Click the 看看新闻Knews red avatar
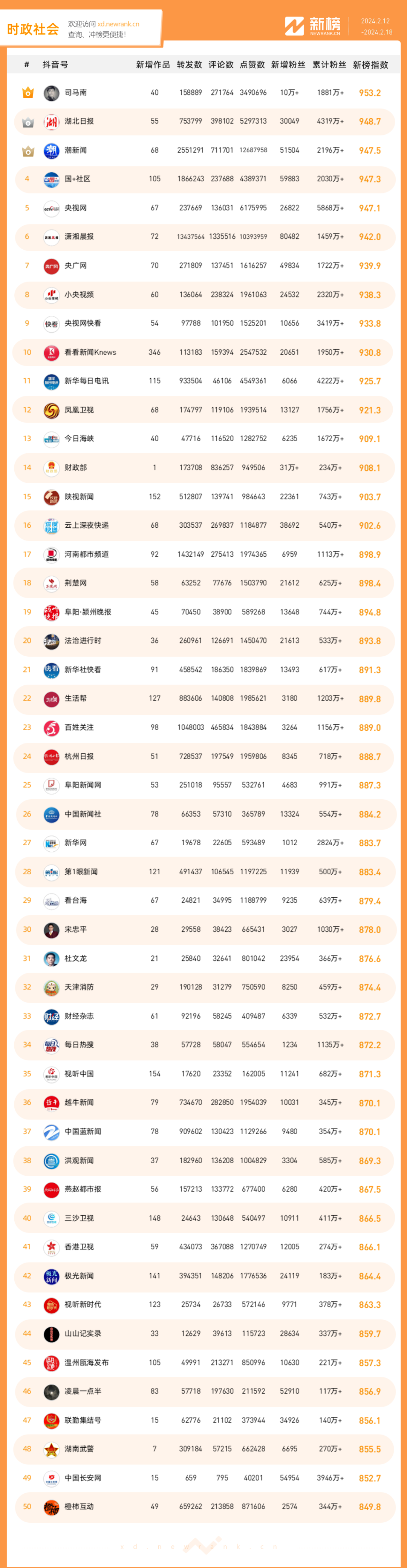407x1568 pixels. click(x=51, y=352)
